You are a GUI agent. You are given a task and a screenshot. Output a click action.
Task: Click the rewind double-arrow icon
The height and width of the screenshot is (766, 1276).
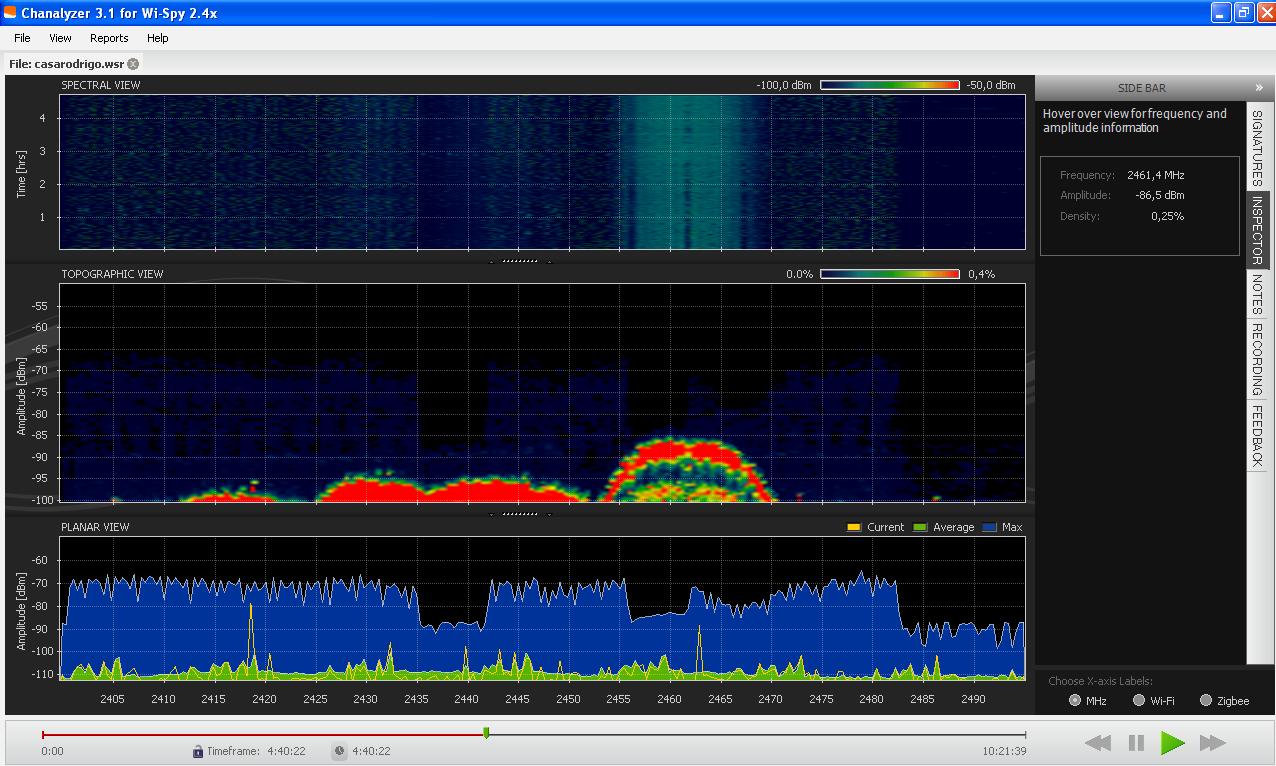pos(1098,742)
